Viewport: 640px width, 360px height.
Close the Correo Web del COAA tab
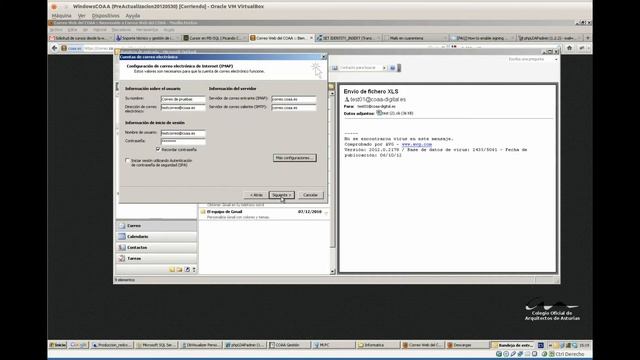[x=311, y=38]
